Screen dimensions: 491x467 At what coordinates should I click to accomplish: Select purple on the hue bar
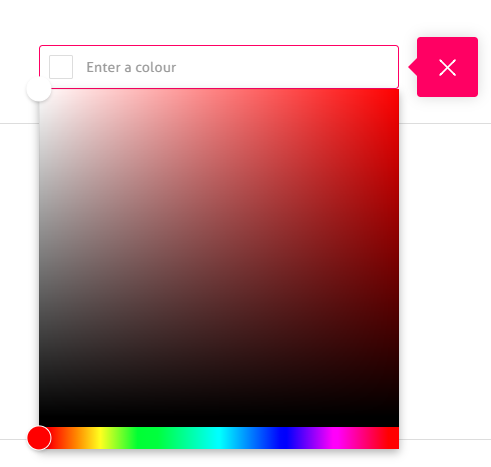[309, 438]
